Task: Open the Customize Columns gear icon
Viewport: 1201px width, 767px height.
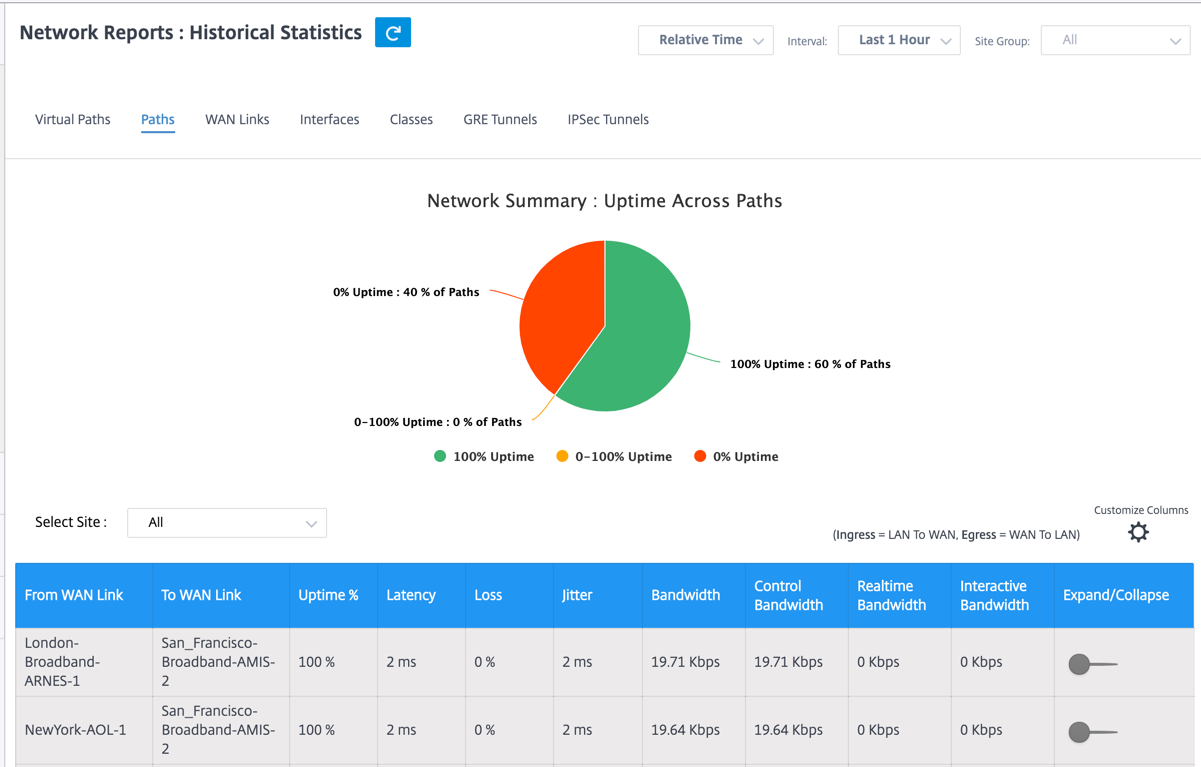Action: (x=1138, y=532)
